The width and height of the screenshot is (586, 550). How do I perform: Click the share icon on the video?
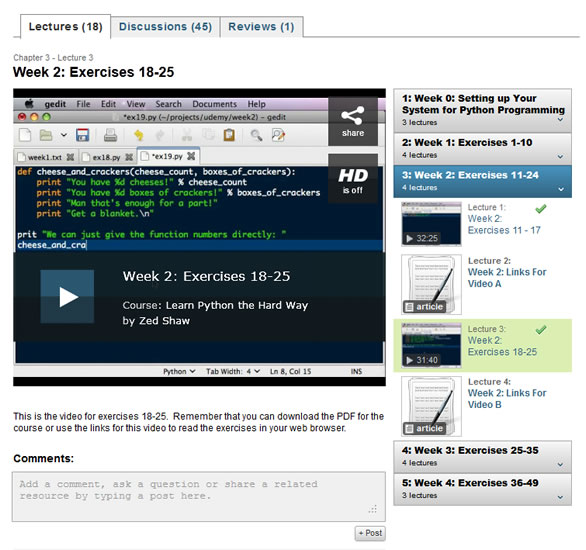(x=352, y=121)
